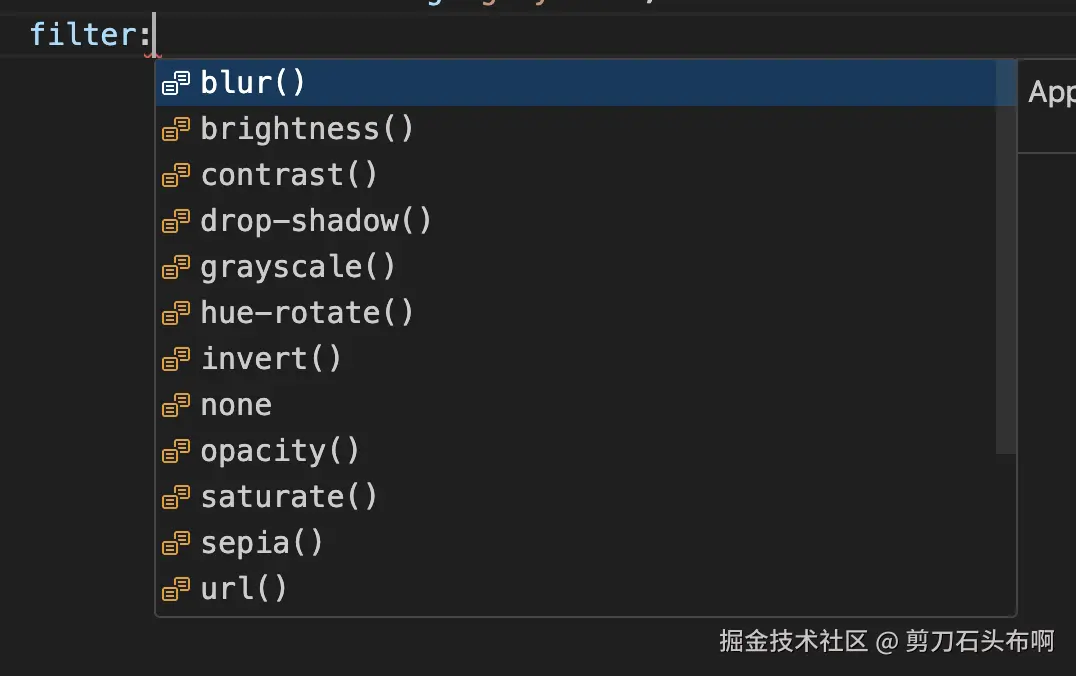Insert the drop-shadow() filter function
Screen dimensions: 1076x676
tap(316, 221)
